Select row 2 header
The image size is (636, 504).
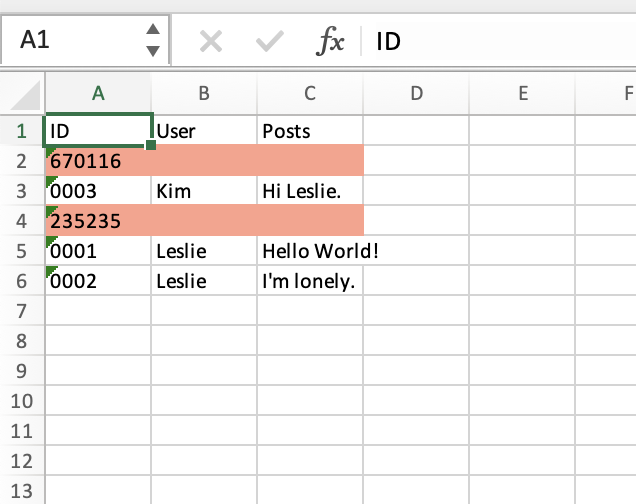(x=21, y=161)
